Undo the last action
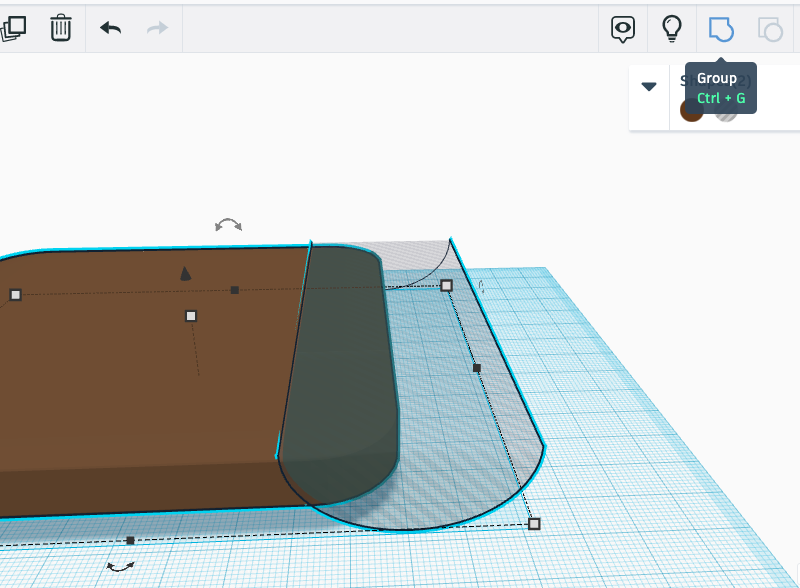Image resolution: width=800 pixels, height=588 pixels. [110, 28]
